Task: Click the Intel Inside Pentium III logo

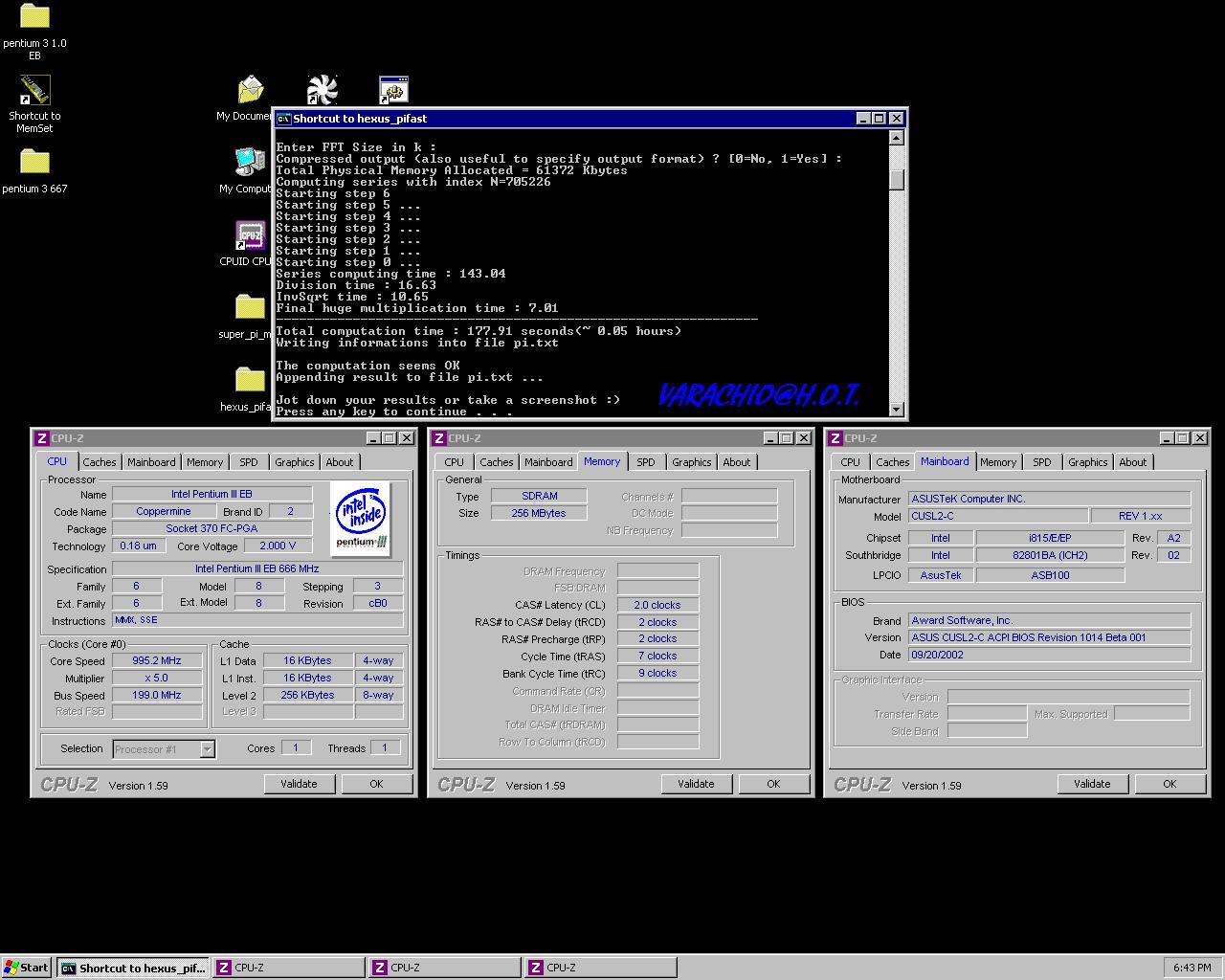Action: pos(361,519)
